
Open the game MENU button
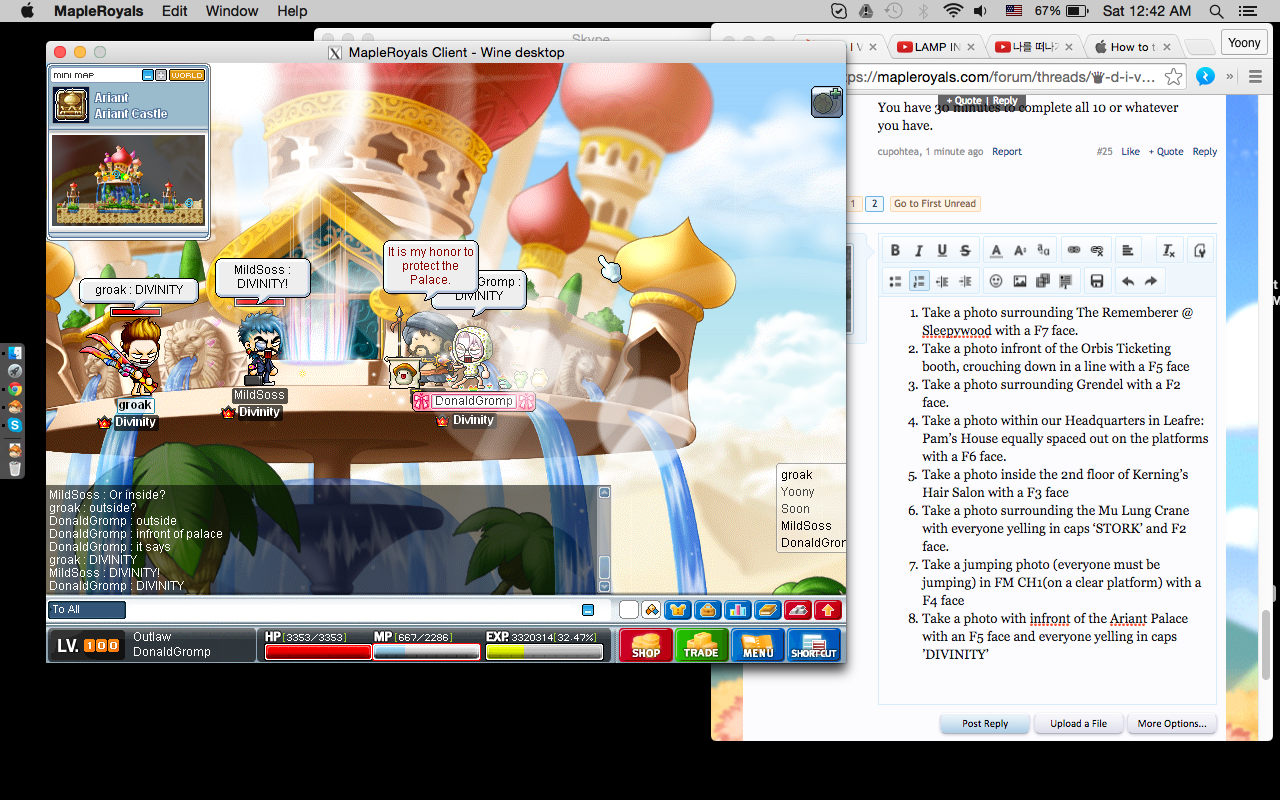[x=757, y=645]
